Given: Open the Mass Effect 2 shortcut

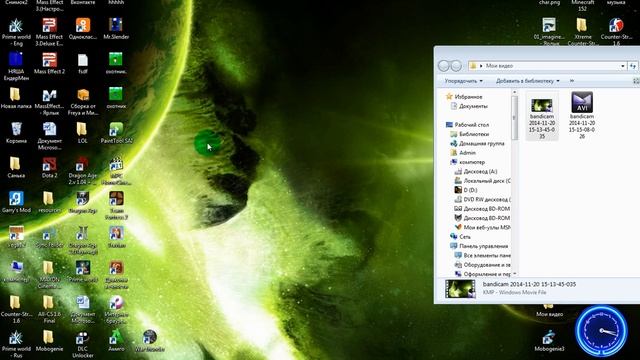Looking at the screenshot, I should click(49, 63).
